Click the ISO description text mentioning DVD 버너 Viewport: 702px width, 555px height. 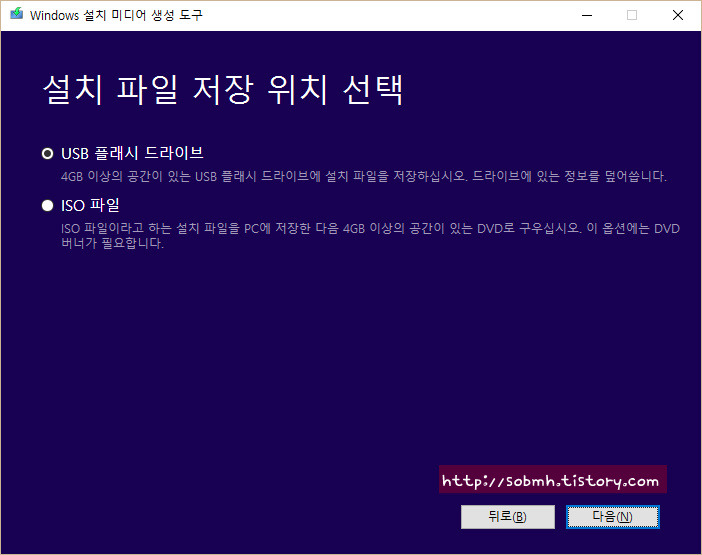(x=370, y=235)
